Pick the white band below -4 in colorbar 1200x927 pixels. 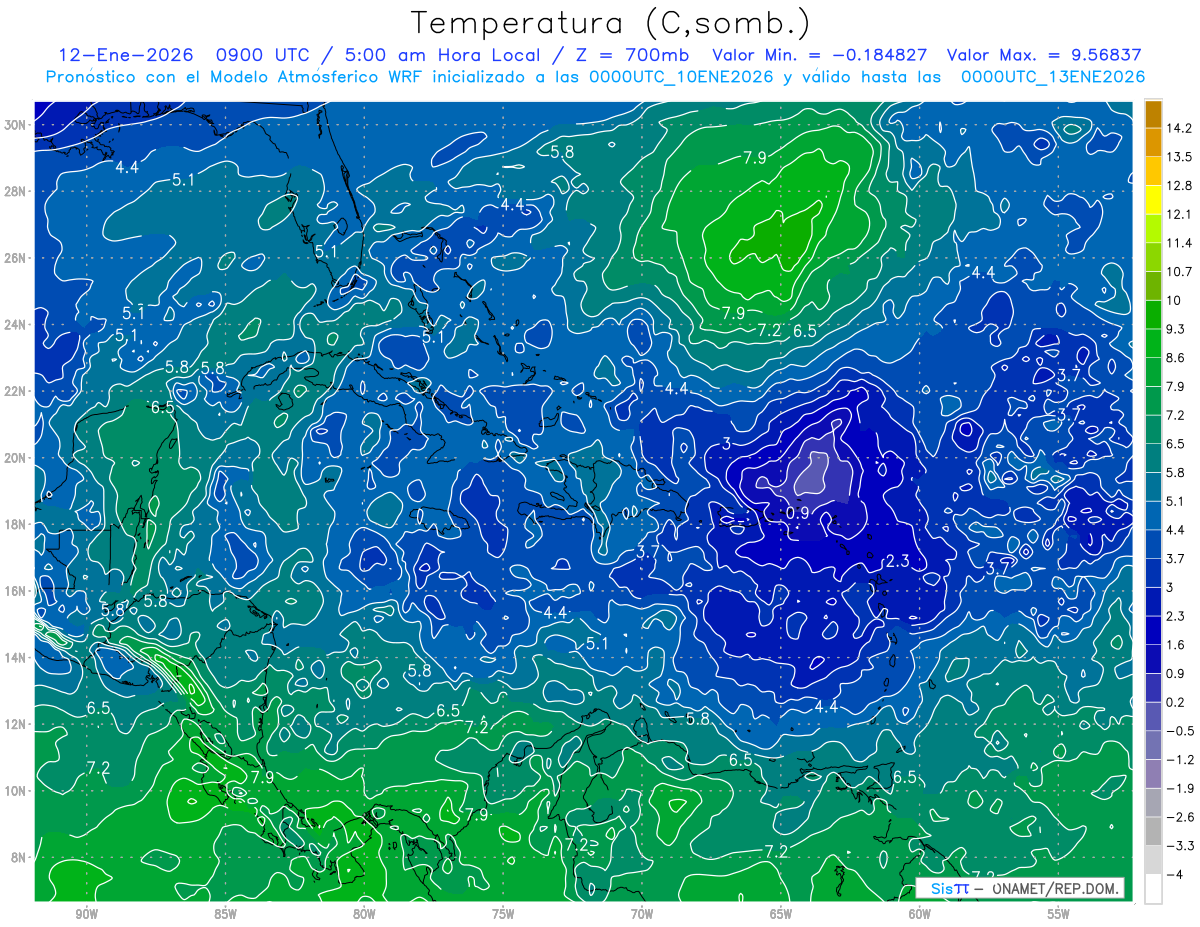coord(1153,889)
